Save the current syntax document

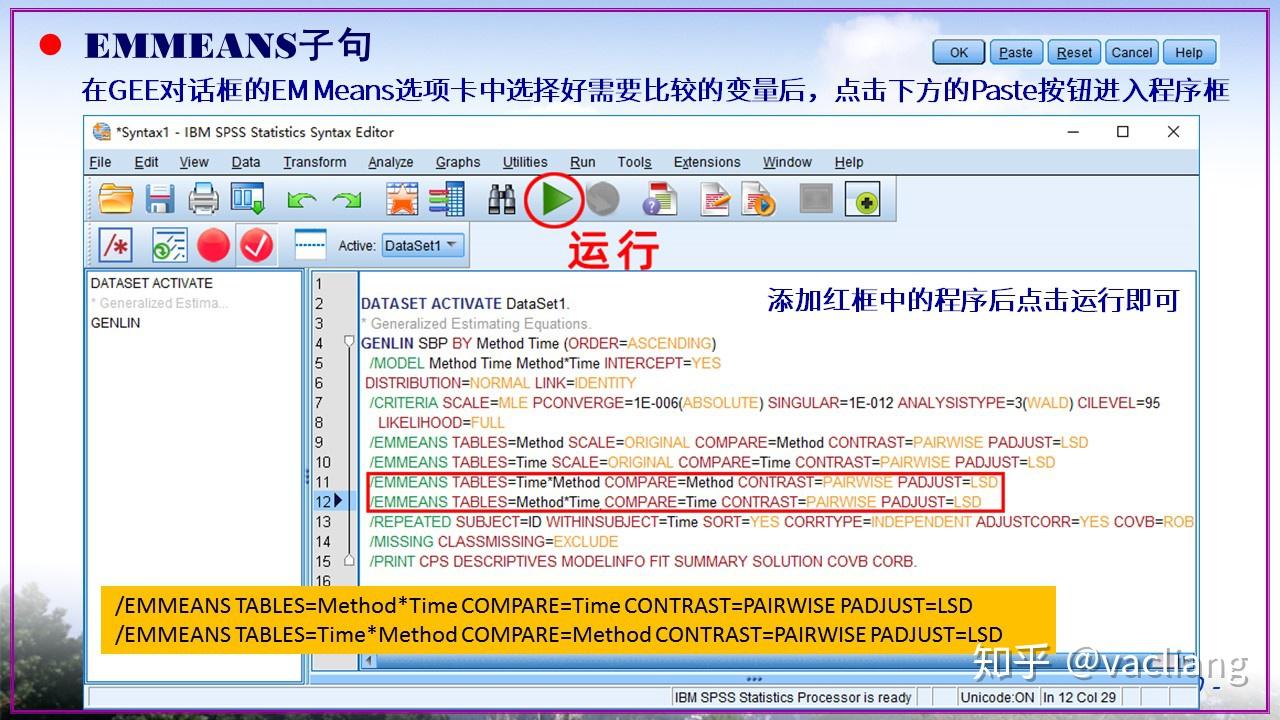click(160, 198)
